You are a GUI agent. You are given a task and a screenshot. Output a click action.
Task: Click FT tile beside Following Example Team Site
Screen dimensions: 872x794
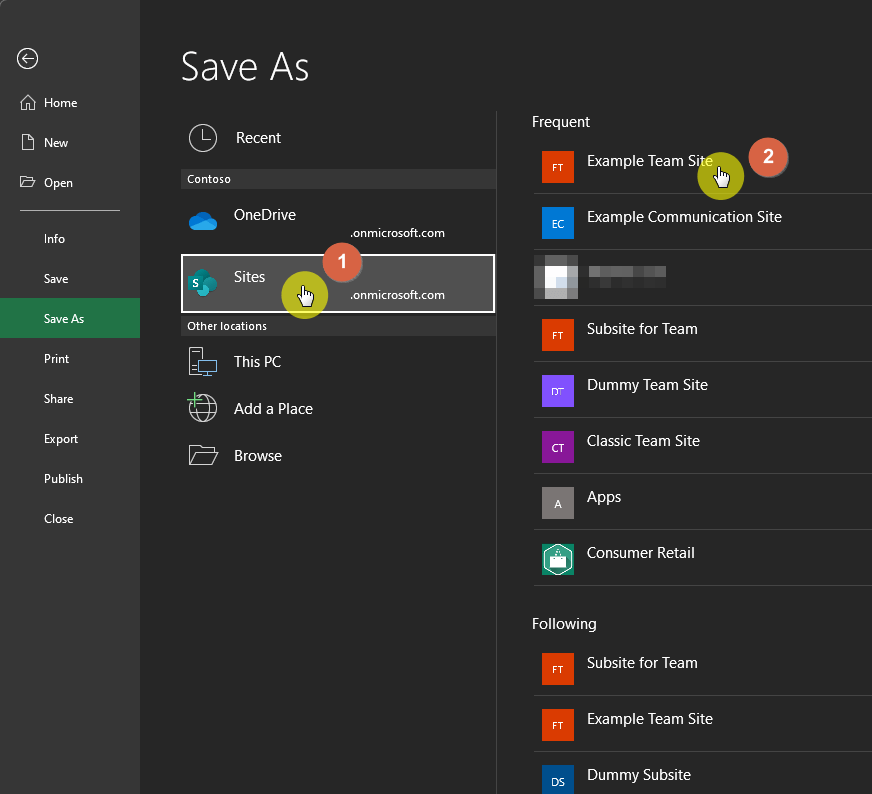pyautogui.click(x=558, y=725)
